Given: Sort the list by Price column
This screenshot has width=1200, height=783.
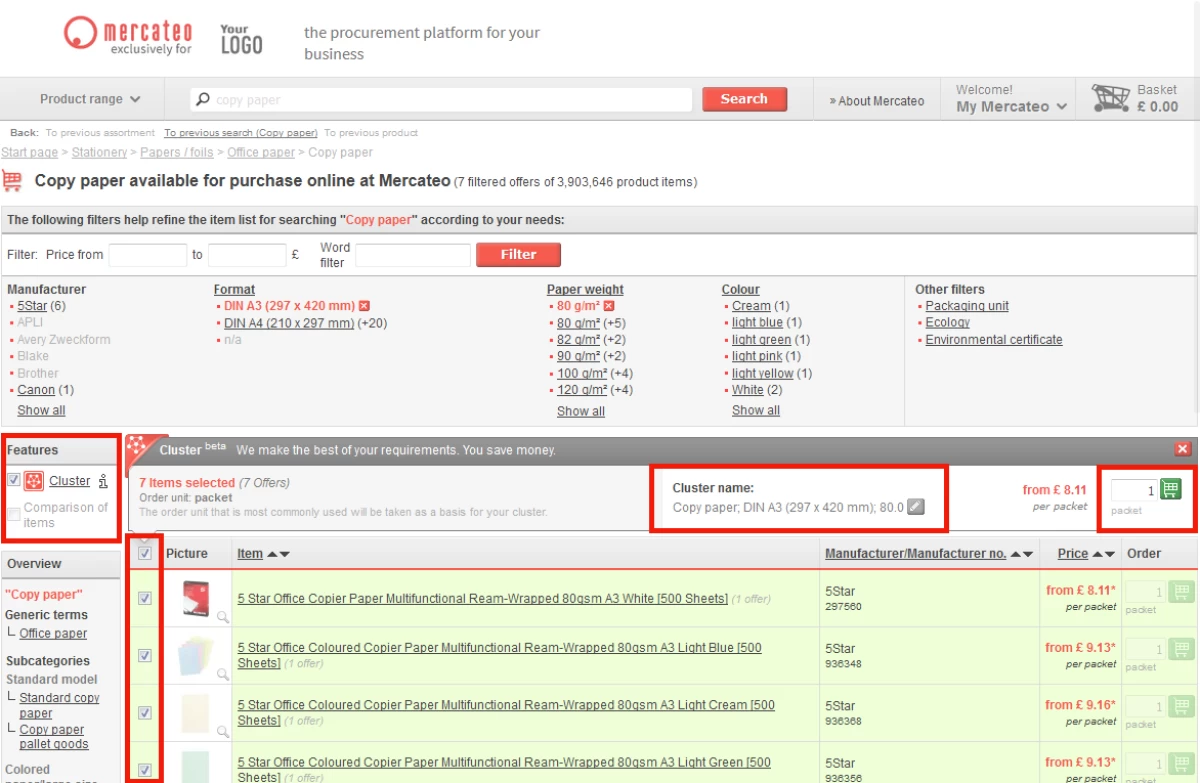Looking at the screenshot, I should point(1072,553).
